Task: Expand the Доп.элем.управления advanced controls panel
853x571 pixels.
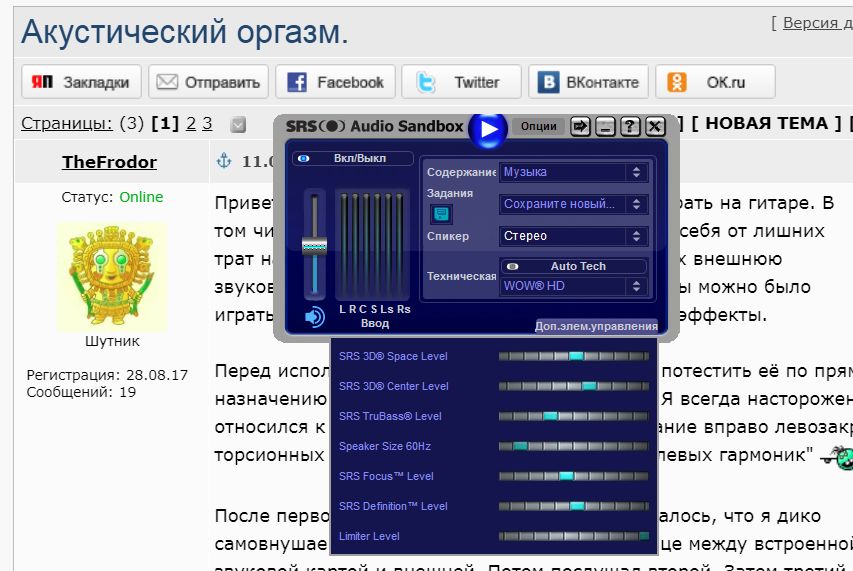Action: pyautogui.click(x=596, y=326)
